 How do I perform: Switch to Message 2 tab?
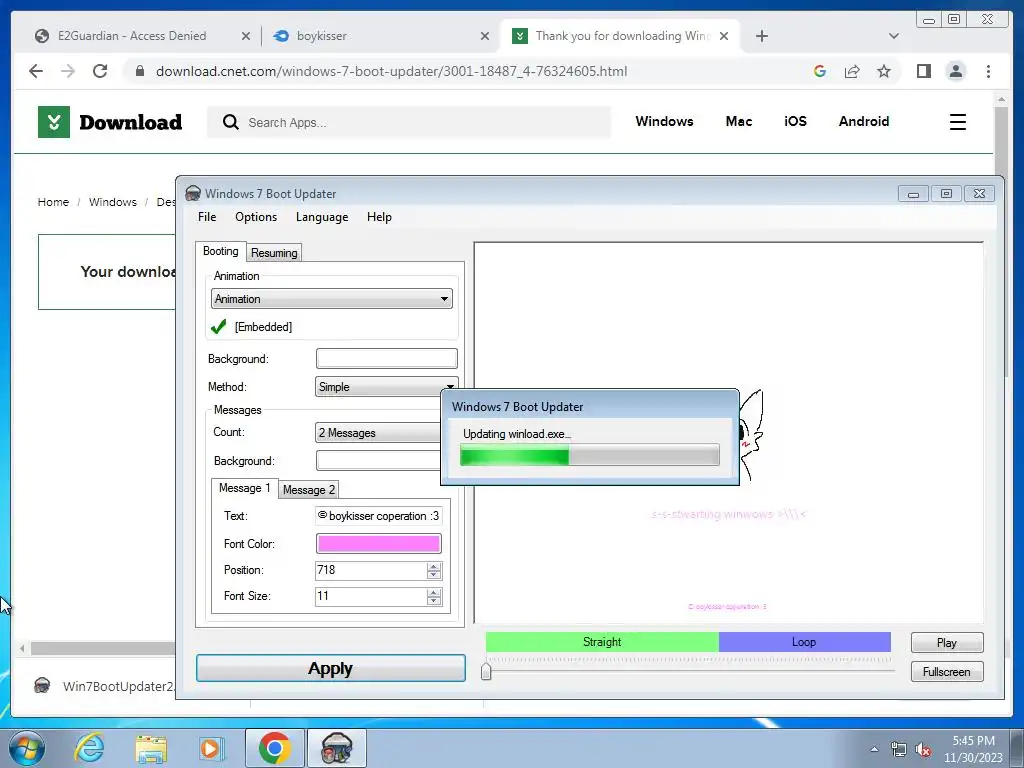(x=309, y=490)
